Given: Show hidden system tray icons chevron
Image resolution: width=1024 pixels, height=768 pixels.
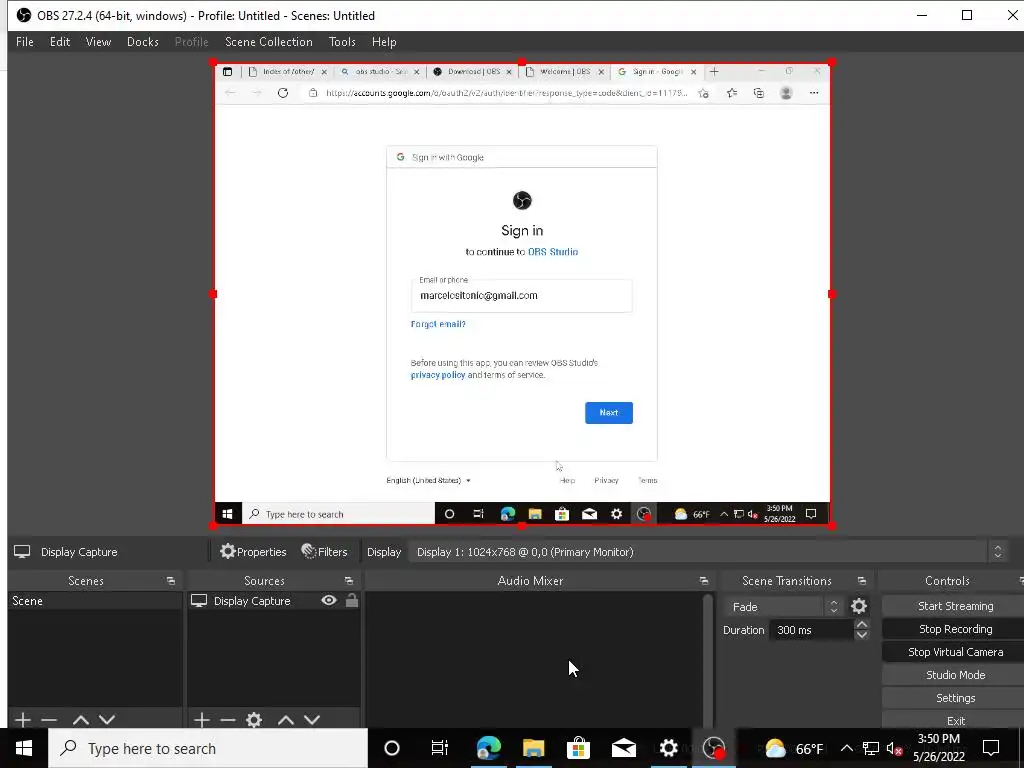Looking at the screenshot, I should click(846, 748).
